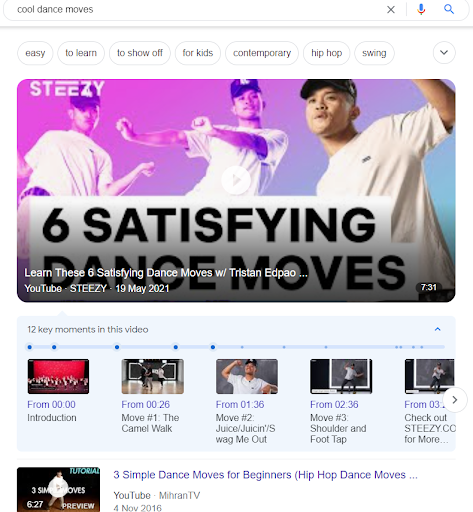Click 'YouTube · MihranTV' source text
473x512 pixels.
157,496
